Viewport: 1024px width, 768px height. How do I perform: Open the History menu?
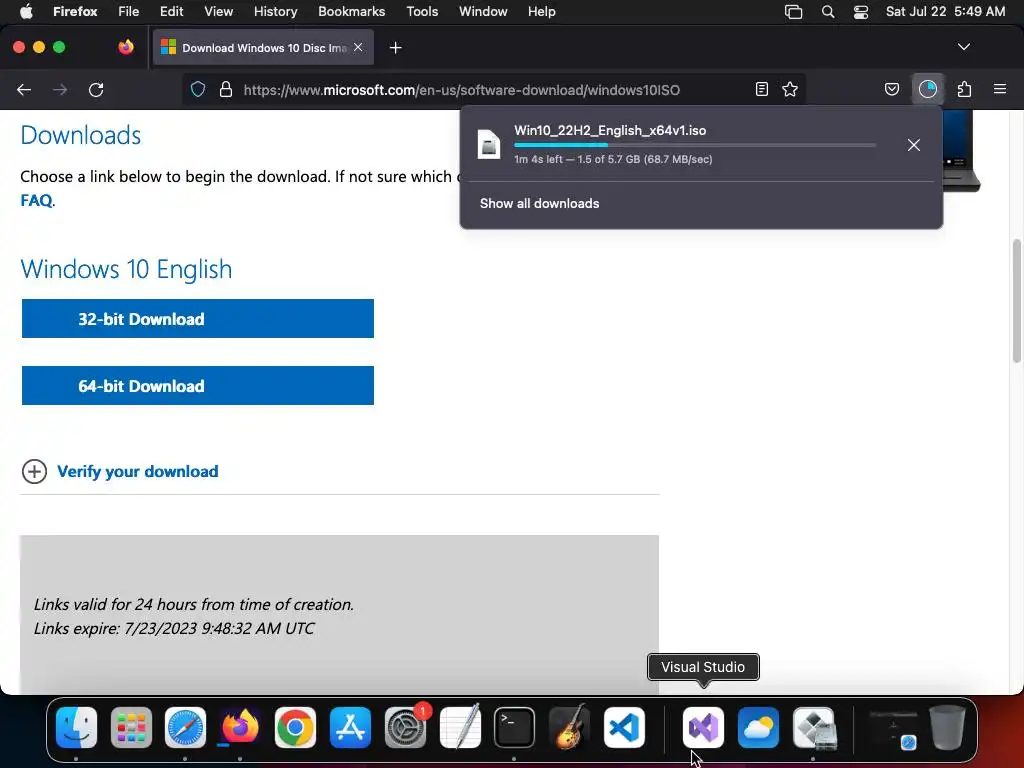[276, 12]
